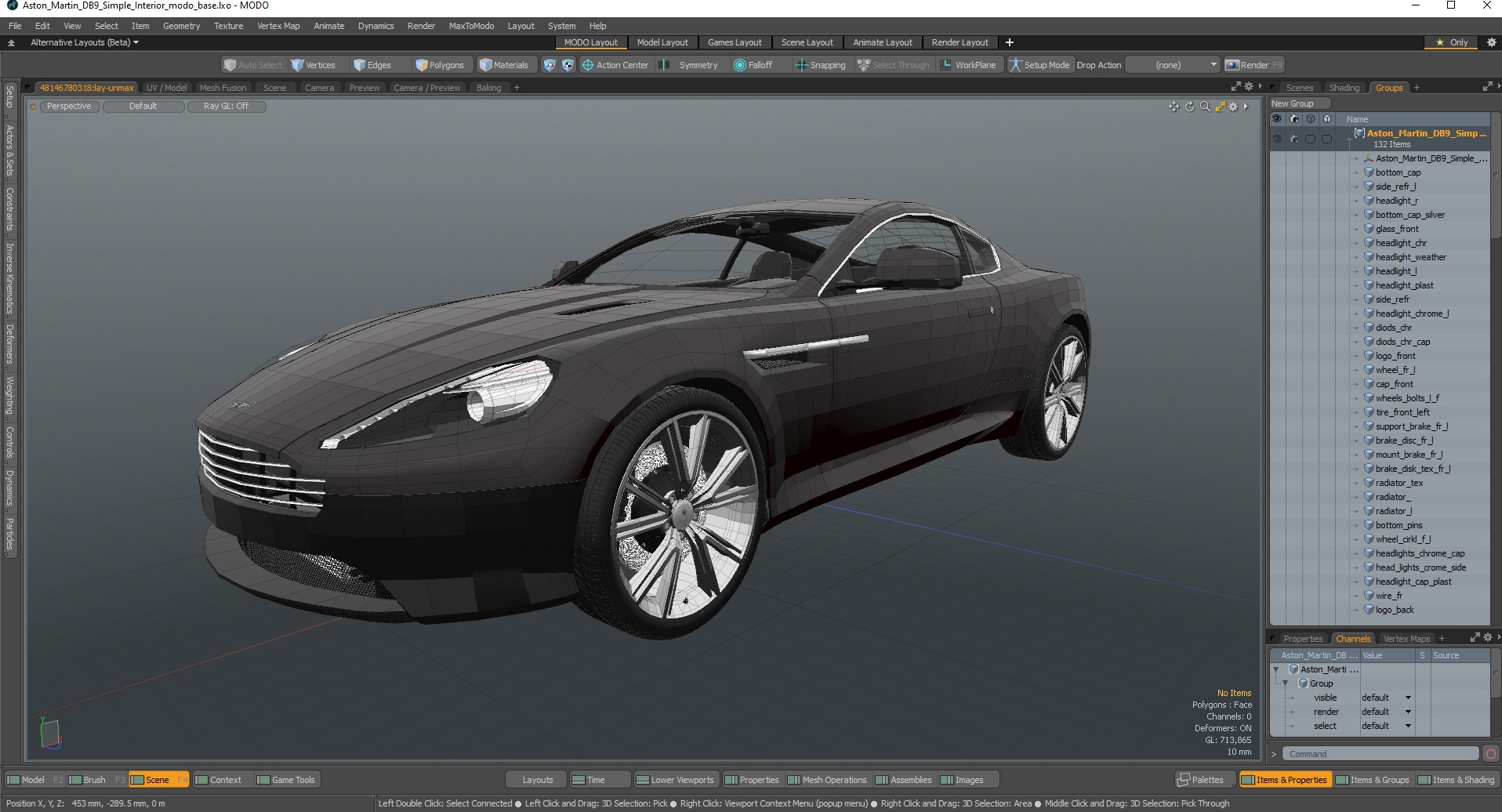Click the record button beside Command field
This screenshot has width=1502, height=812.
1491,754
